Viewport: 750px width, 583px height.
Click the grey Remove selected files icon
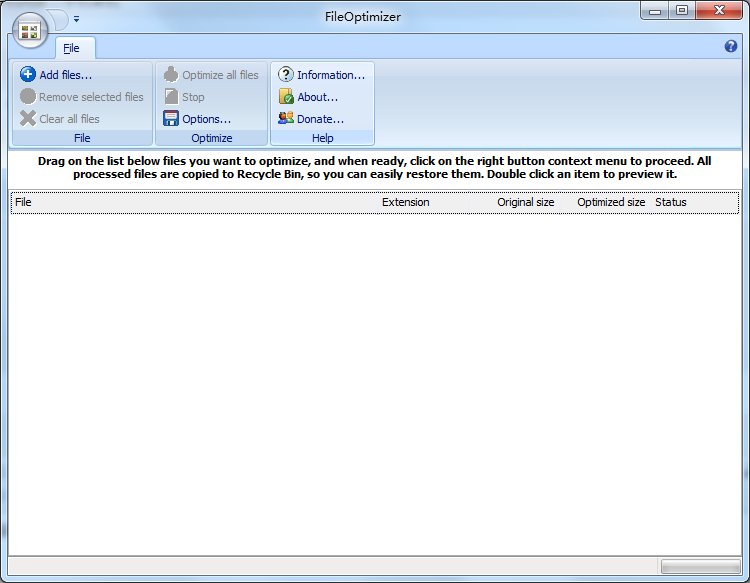tap(28, 96)
